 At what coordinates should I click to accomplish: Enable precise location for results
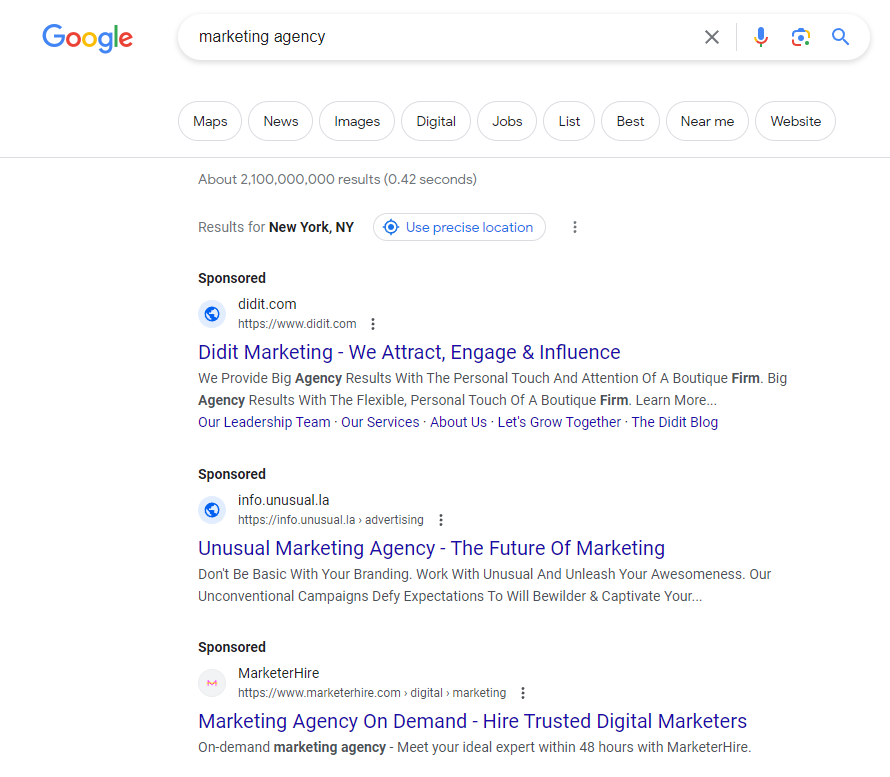tap(459, 227)
